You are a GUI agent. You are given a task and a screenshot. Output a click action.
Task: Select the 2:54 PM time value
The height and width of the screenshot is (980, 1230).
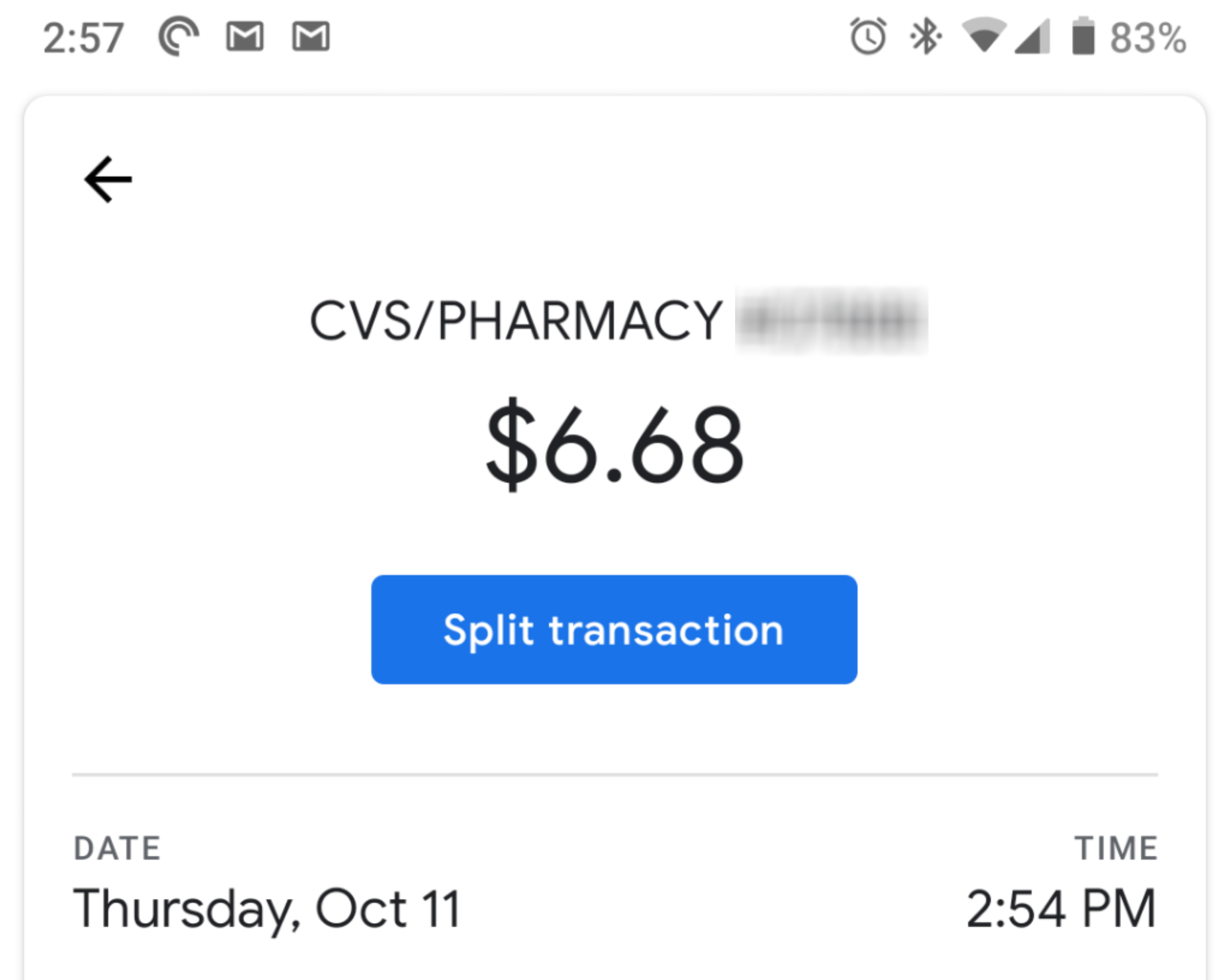tap(1061, 909)
